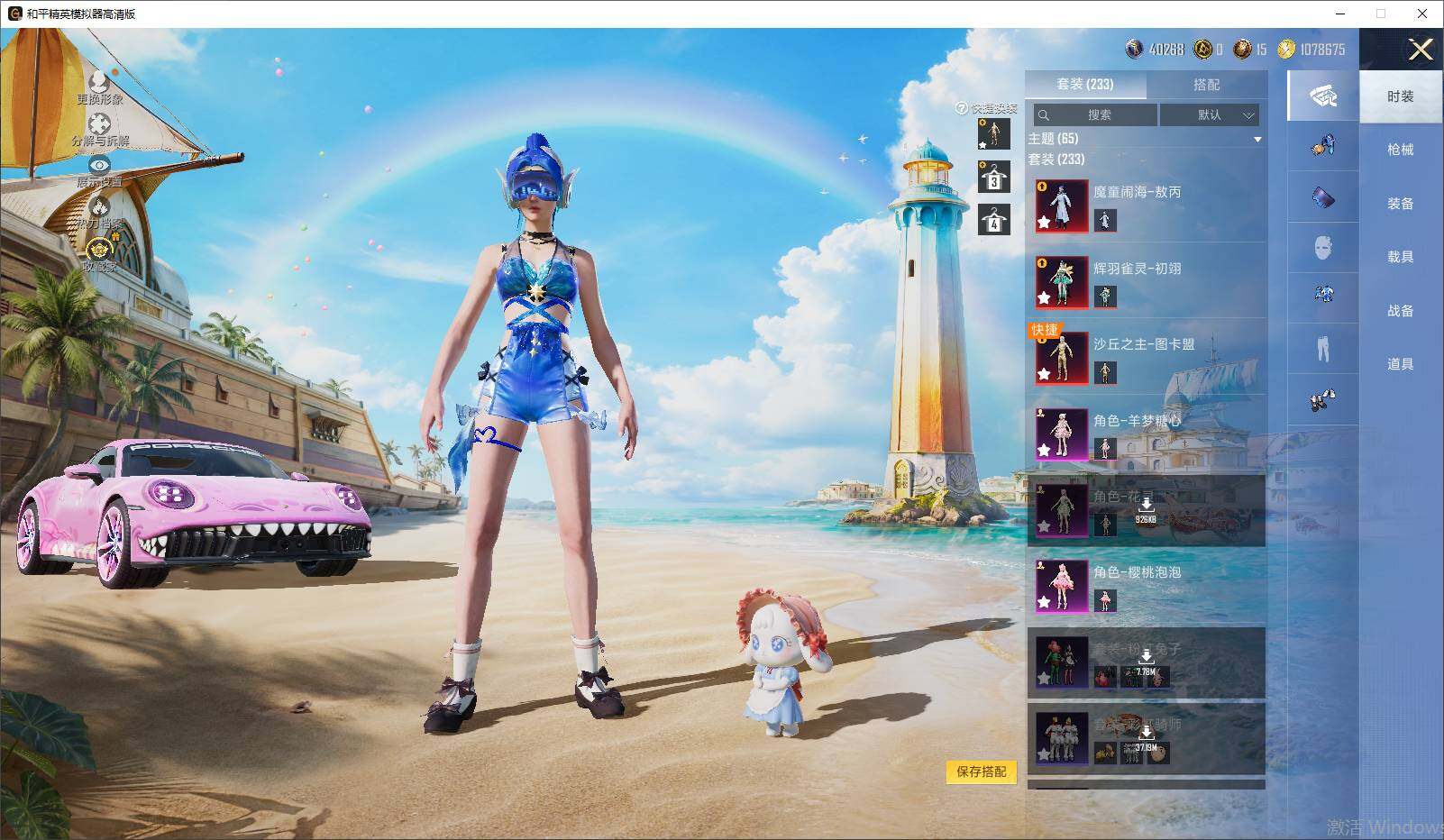
Task: Open the 装备 category tab
Action: click(1401, 204)
